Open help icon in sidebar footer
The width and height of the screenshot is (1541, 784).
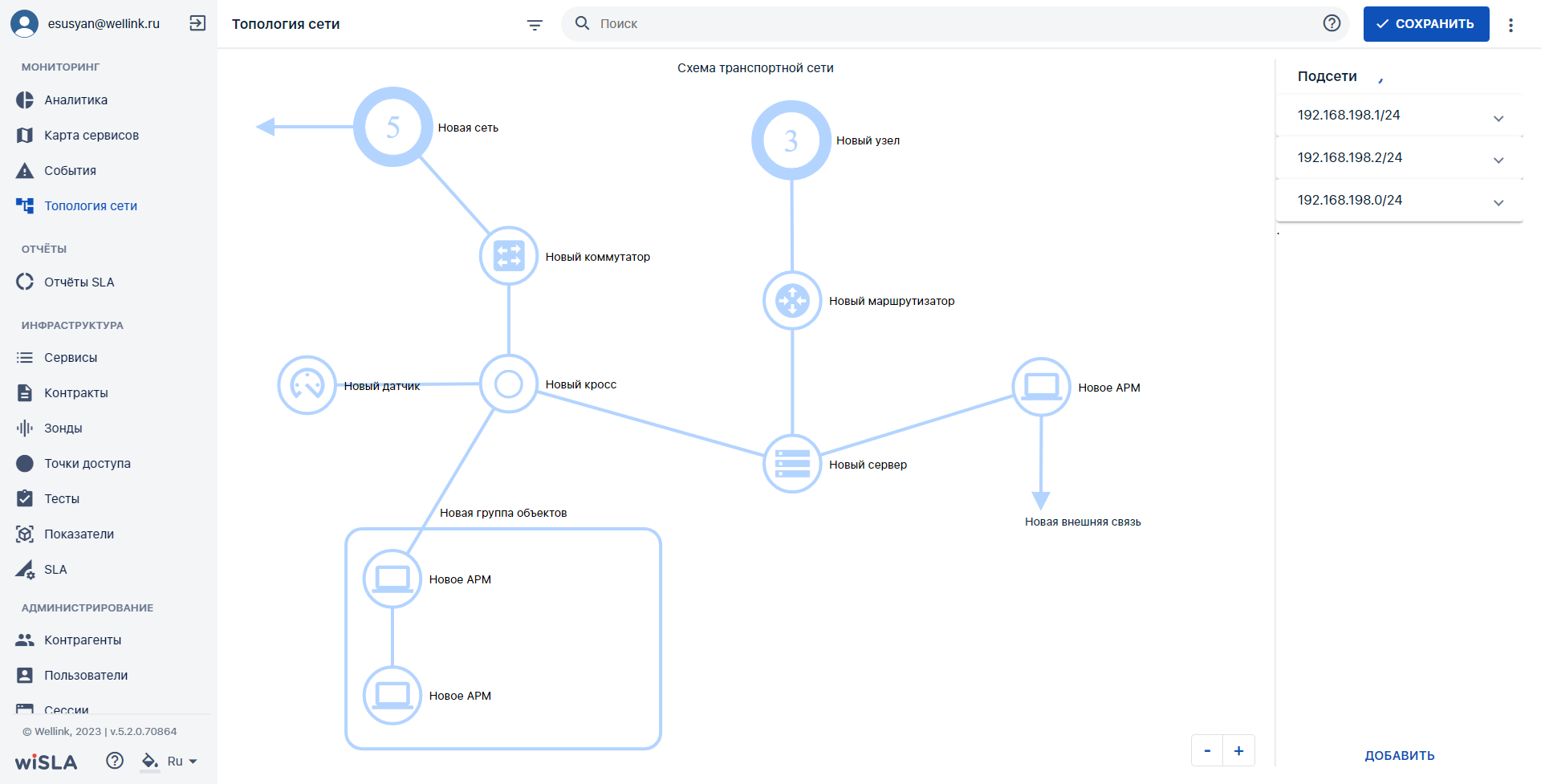(x=115, y=761)
